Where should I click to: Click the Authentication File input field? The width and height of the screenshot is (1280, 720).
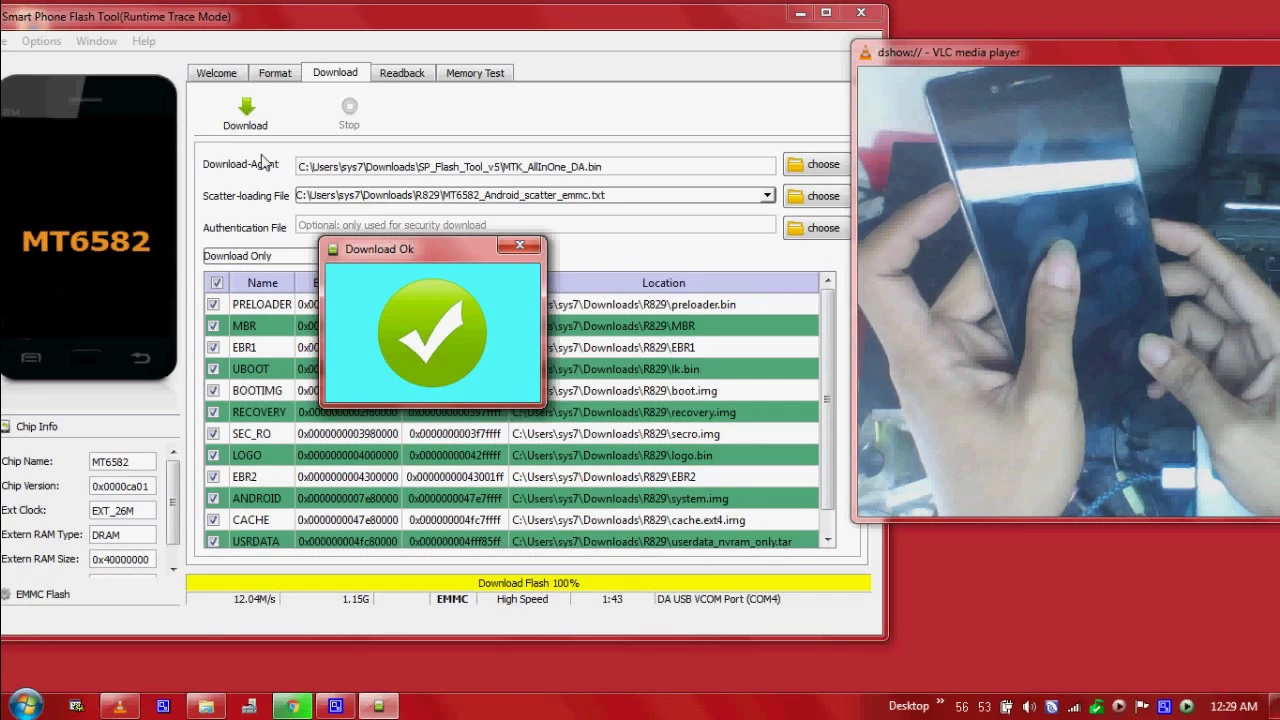535,226
